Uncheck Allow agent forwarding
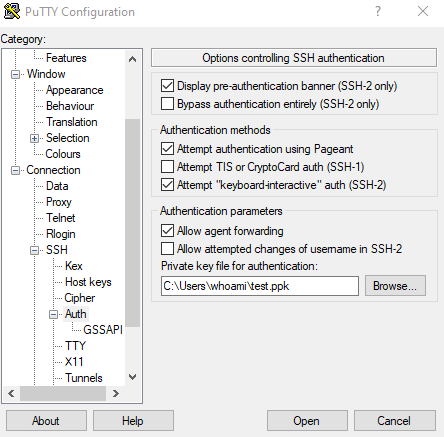This screenshot has height=437, width=444. 167,231
